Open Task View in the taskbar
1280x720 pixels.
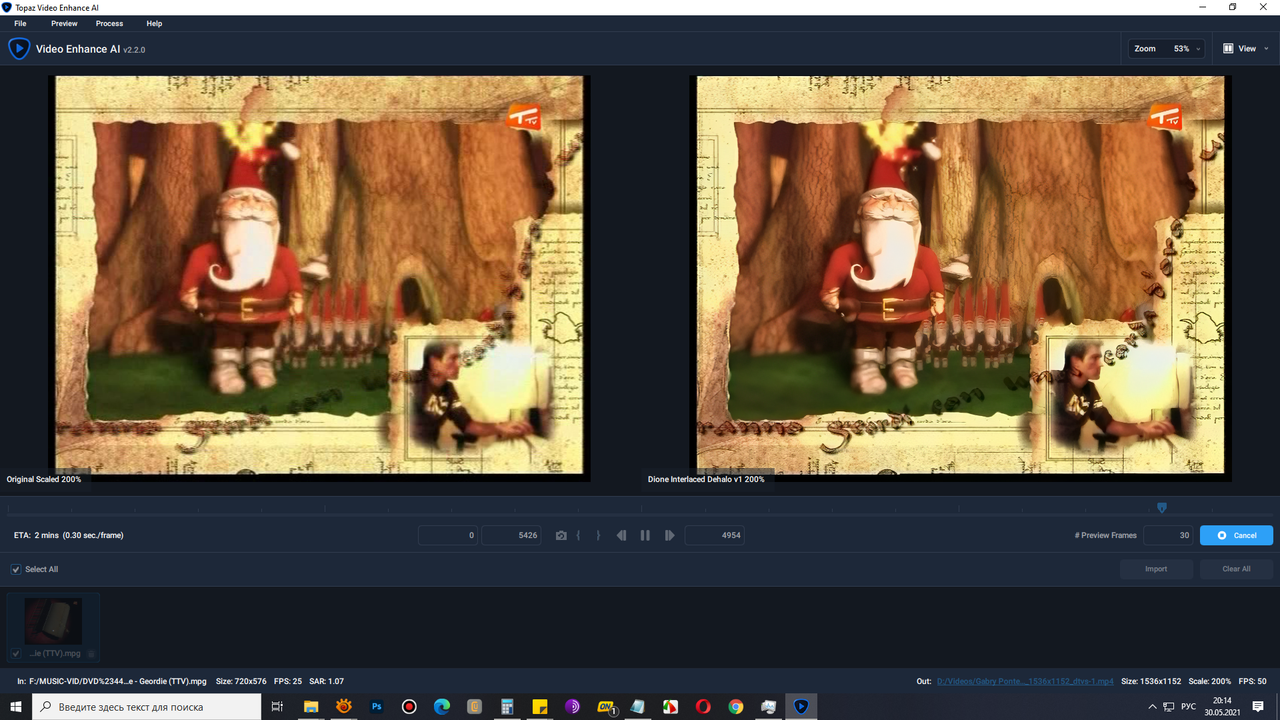point(277,706)
